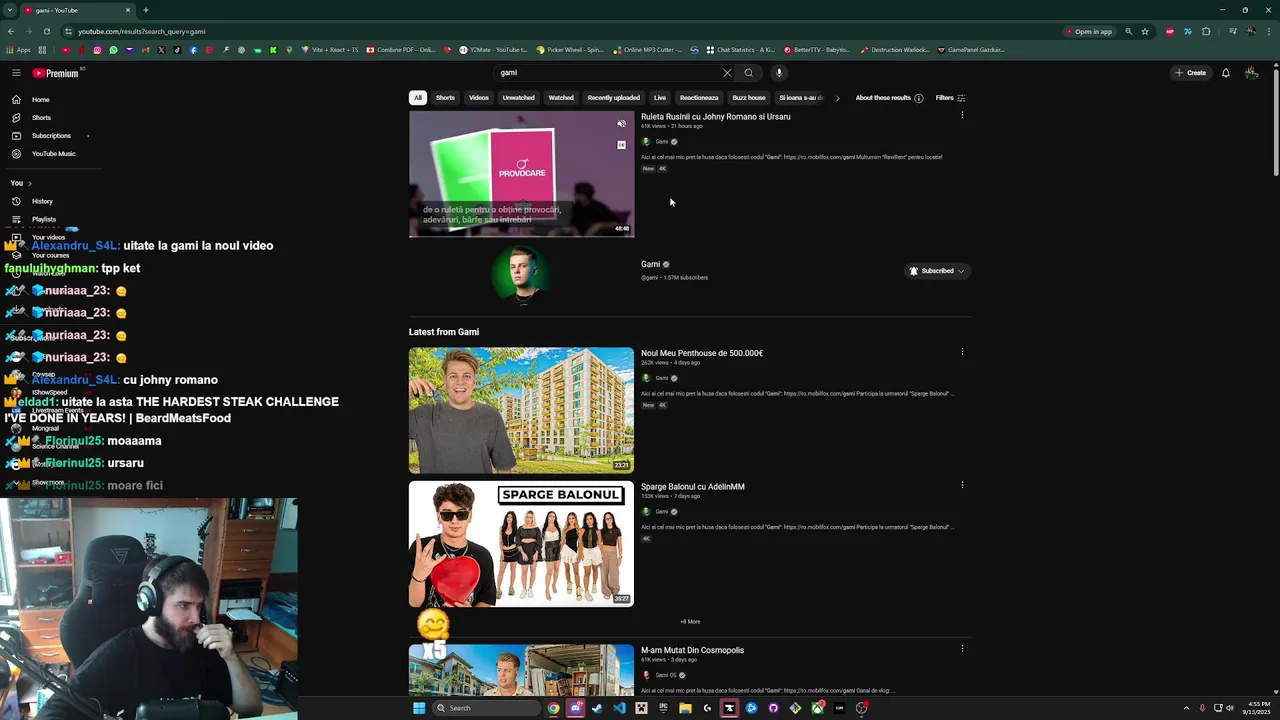Bookmark this page with the star
Screen dimensions: 1280x720
pyautogui.click(x=1145, y=31)
